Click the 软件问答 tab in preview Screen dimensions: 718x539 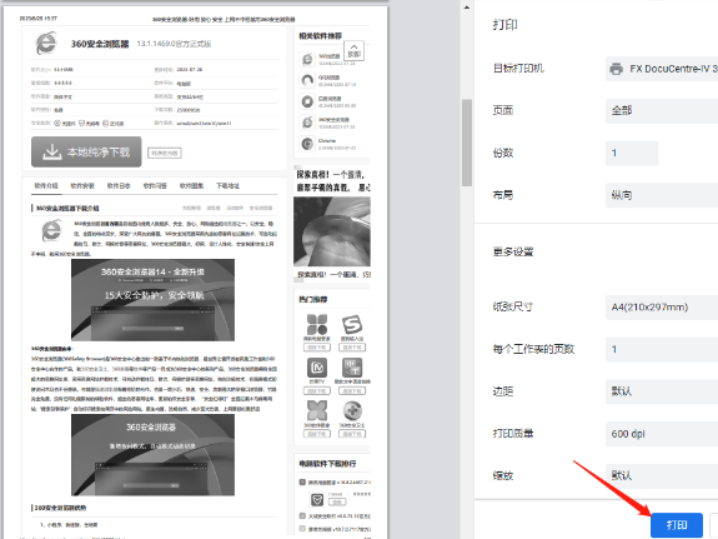click(155, 185)
